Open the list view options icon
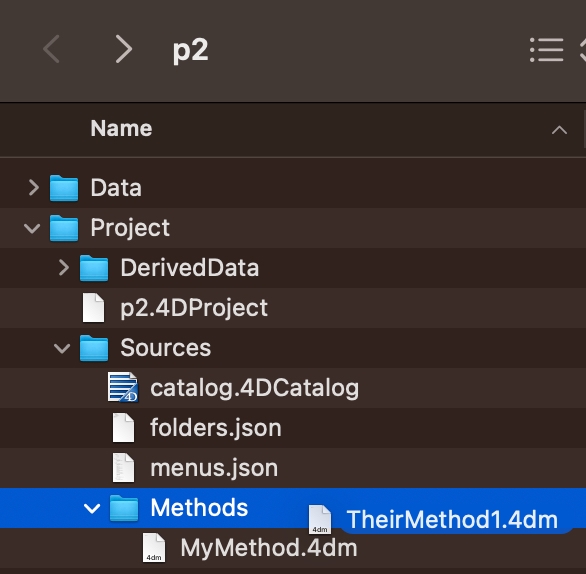Viewport: 586px width, 574px height. [x=546, y=50]
